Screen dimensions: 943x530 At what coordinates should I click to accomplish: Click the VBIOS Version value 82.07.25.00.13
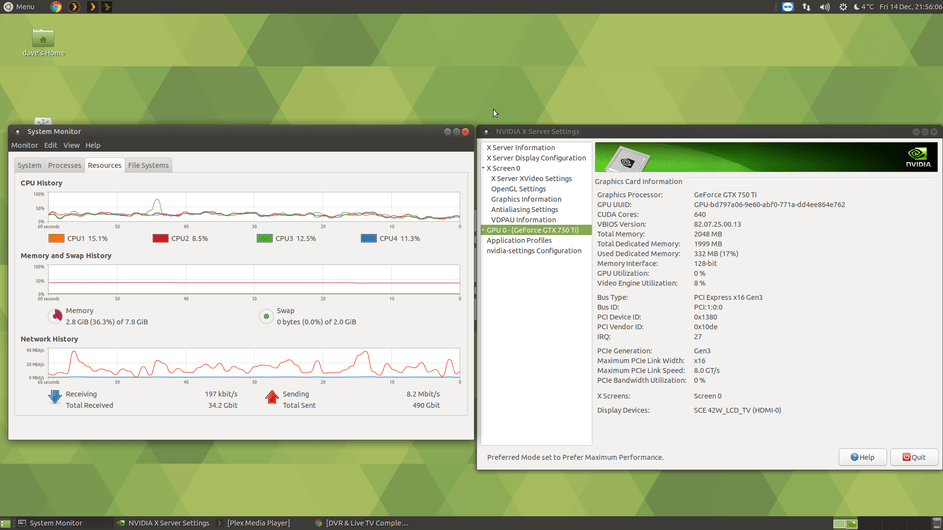point(717,224)
